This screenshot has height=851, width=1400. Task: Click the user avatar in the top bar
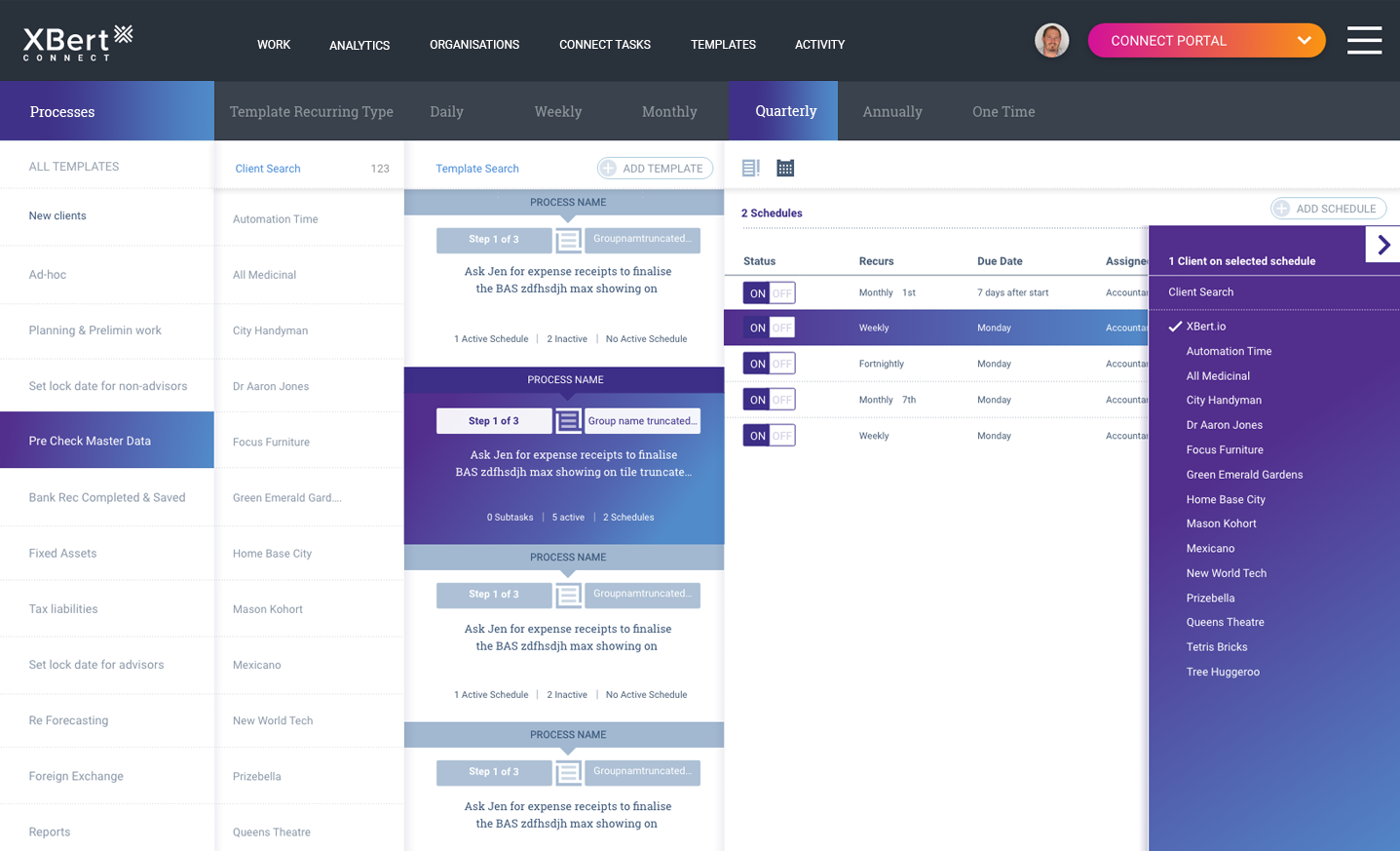point(1052,40)
